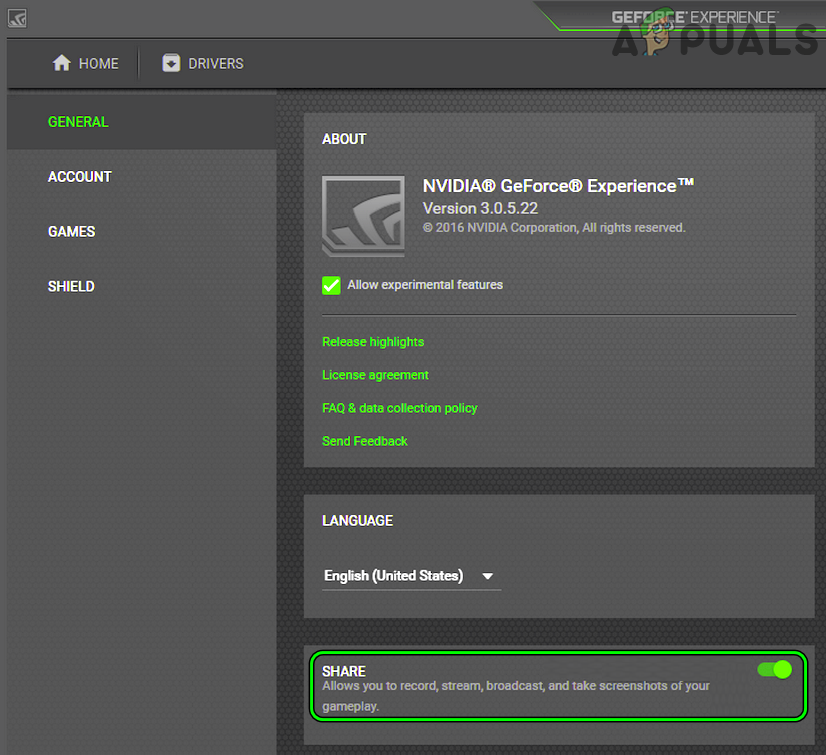Click the house icon in the top navigation
826x755 pixels.
[62, 63]
